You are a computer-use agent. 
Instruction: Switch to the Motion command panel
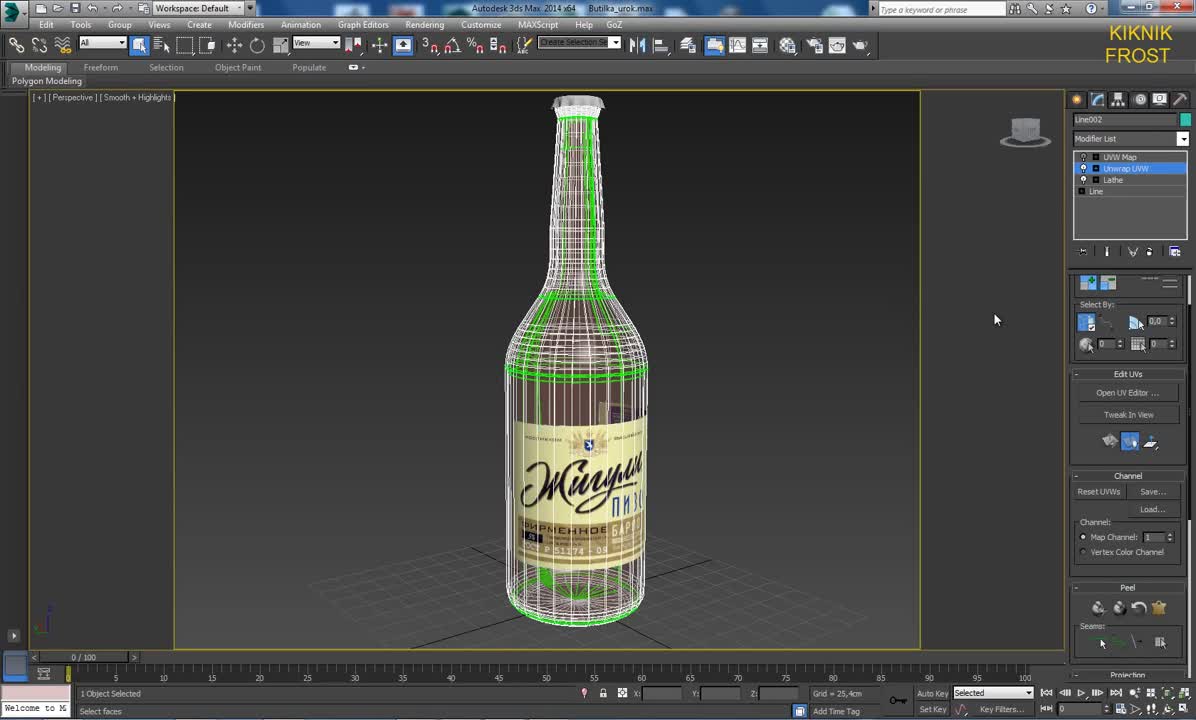(x=1140, y=100)
